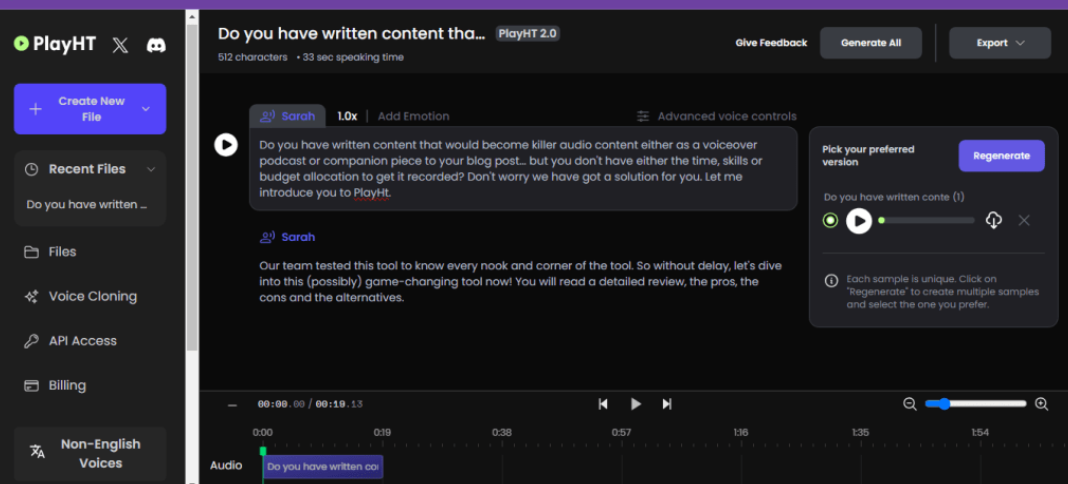
Task: Collapse the Recent Files chevron
Action: click(x=151, y=169)
